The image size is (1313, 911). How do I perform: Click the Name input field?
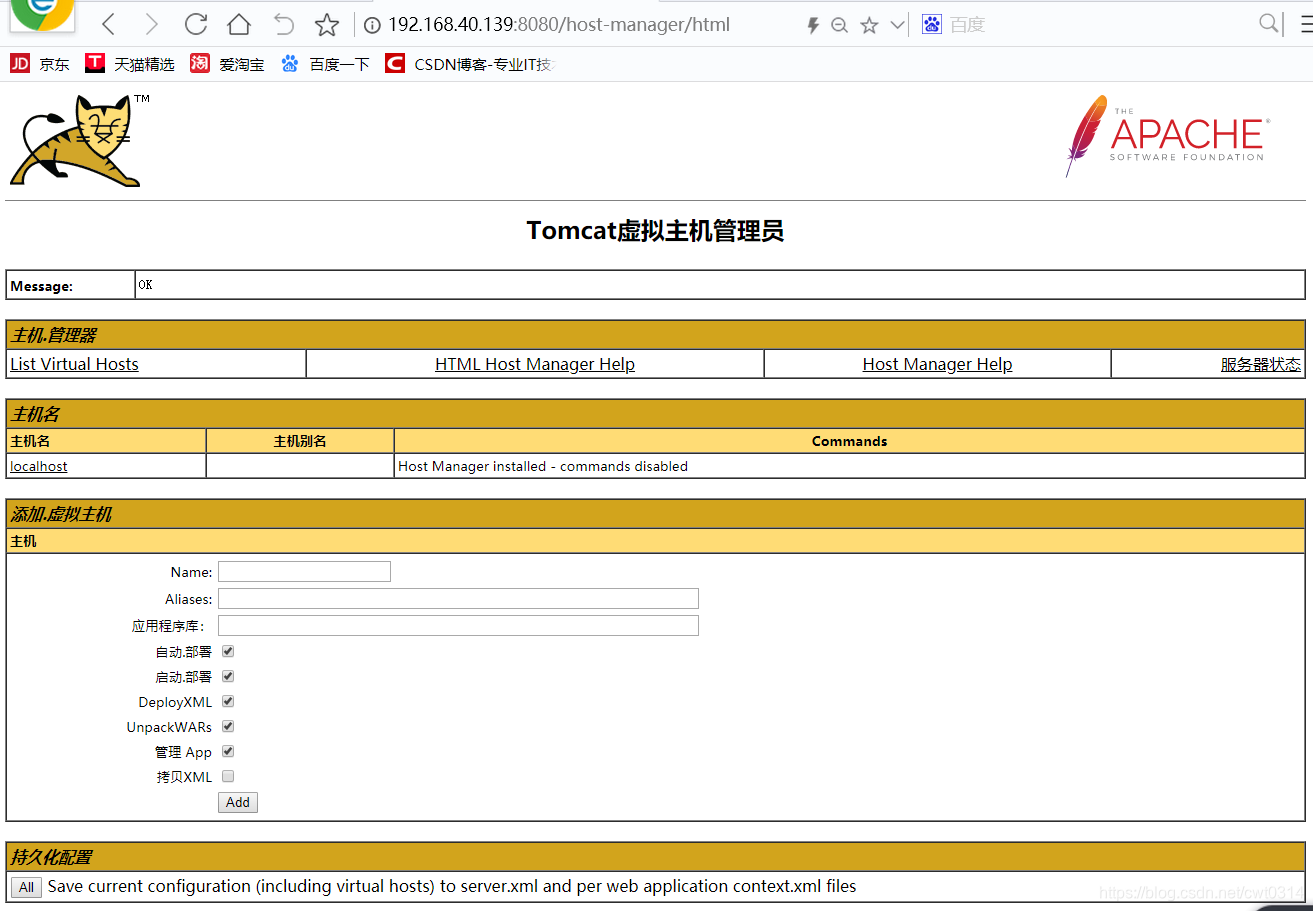point(304,572)
